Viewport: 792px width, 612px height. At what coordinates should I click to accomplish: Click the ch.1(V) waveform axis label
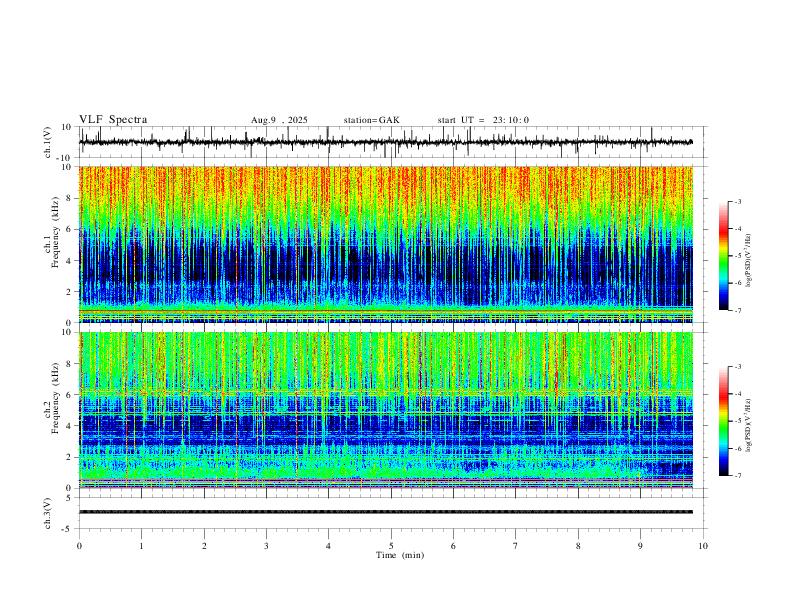click(x=48, y=142)
